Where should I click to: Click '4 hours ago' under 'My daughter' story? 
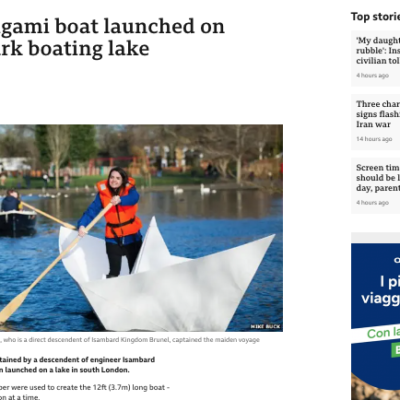(372, 75)
